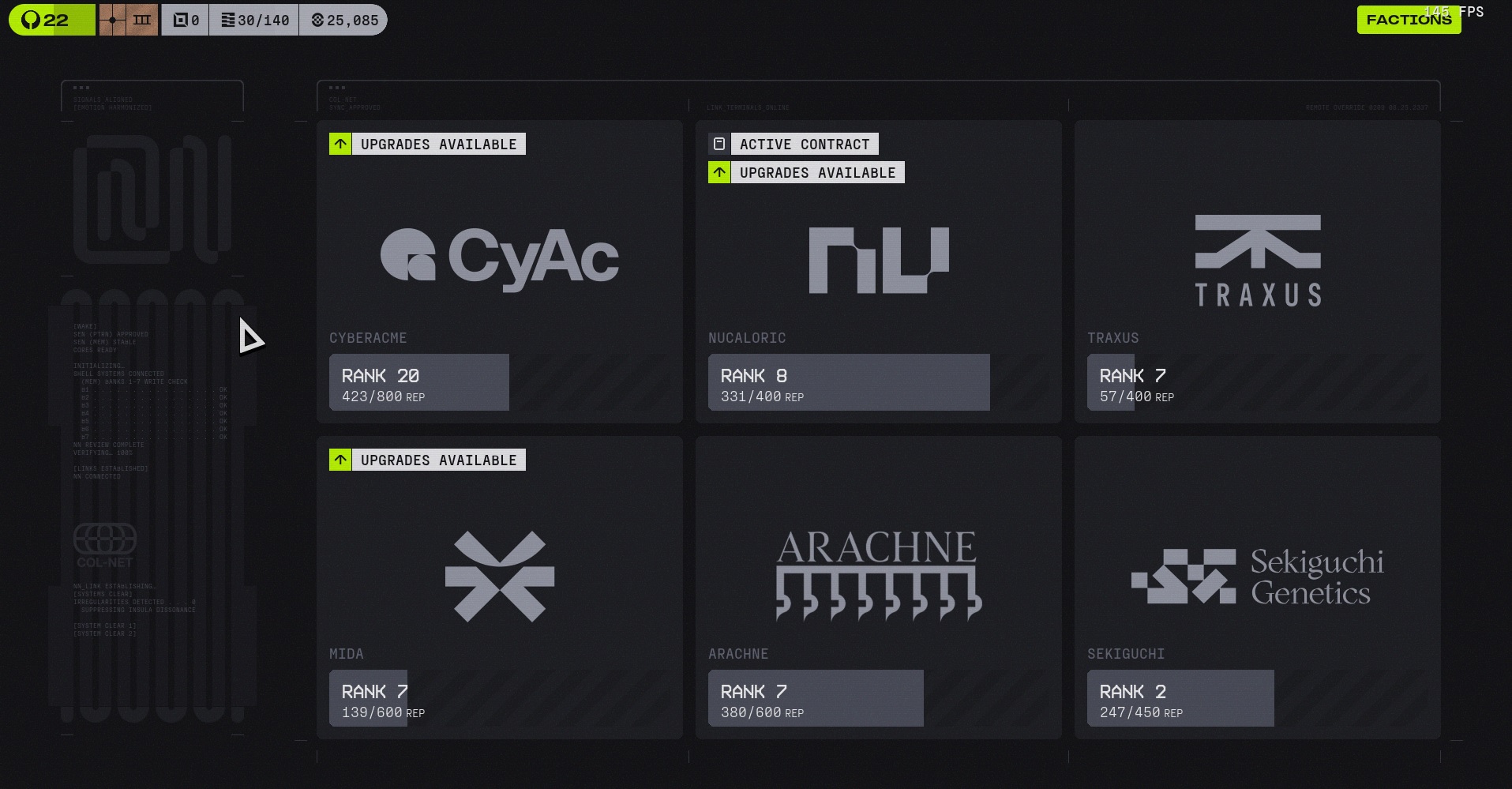Select the Traxus faction logo
The width and height of the screenshot is (1512, 789).
[1258, 261]
